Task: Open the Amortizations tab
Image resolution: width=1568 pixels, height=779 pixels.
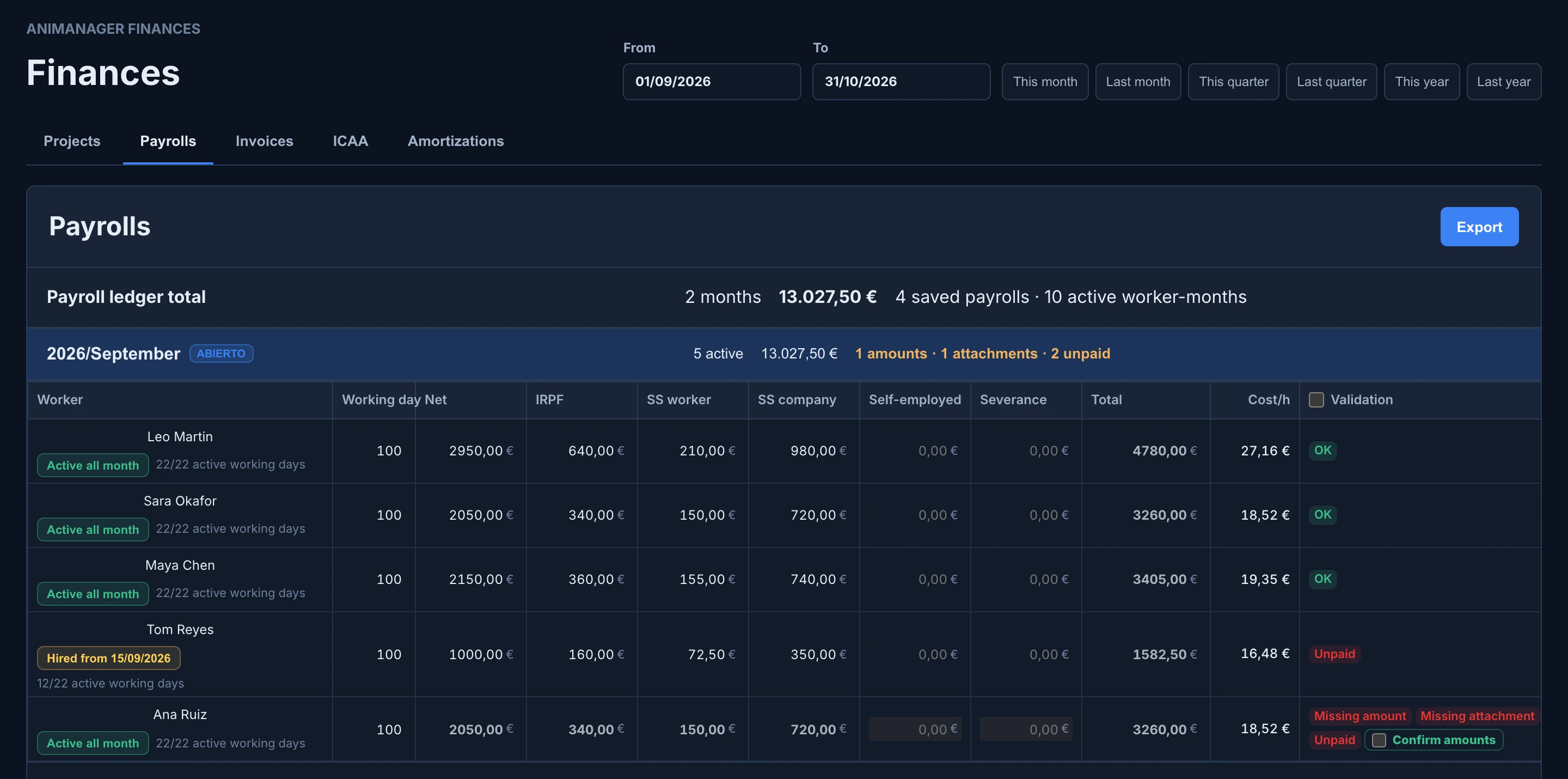Action: (455, 141)
